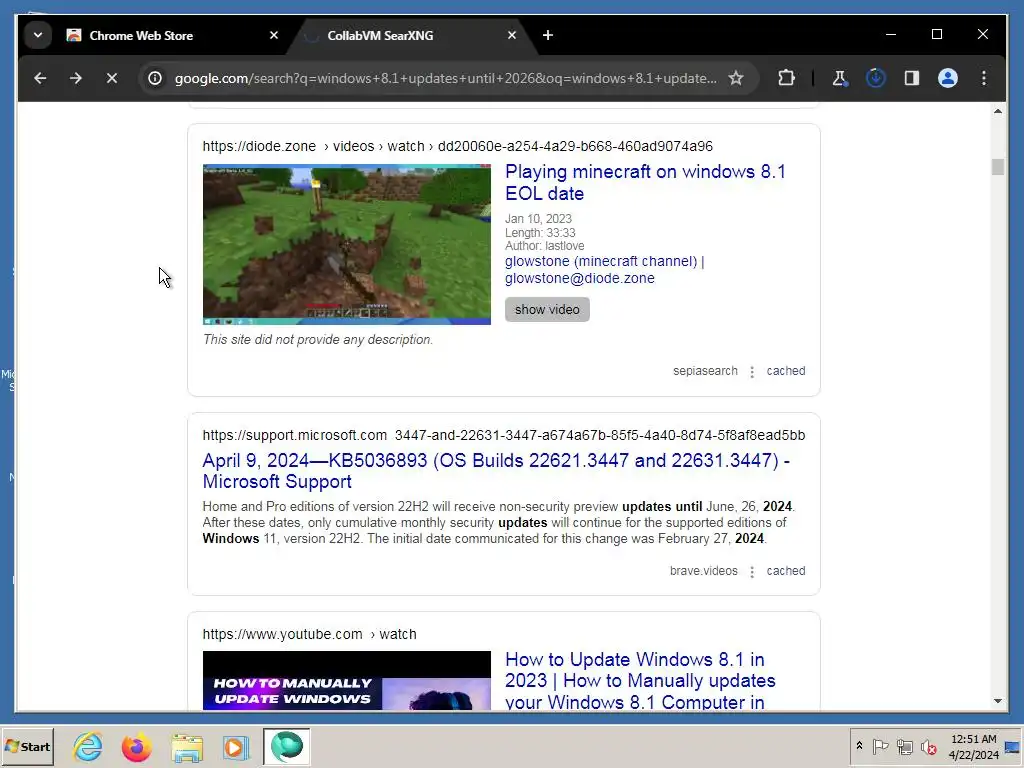This screenshot has height=768, width=1024.
Task: Open the profile avatar menu
Action: point(948,78)
